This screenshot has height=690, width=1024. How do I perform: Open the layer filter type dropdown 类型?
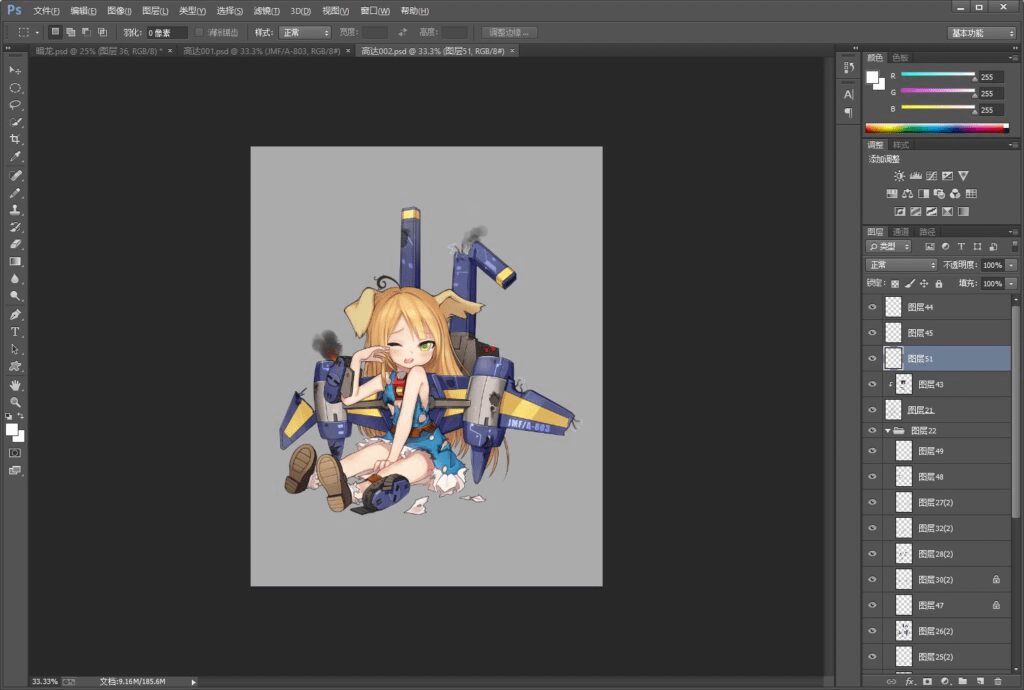(888, 246)
